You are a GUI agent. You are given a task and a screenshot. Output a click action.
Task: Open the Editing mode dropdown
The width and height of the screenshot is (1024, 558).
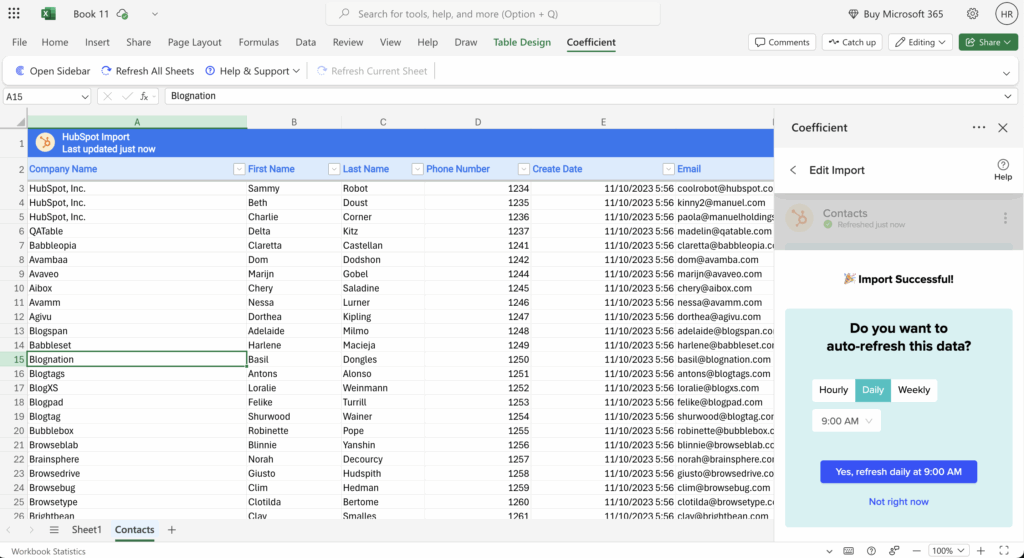920,42
